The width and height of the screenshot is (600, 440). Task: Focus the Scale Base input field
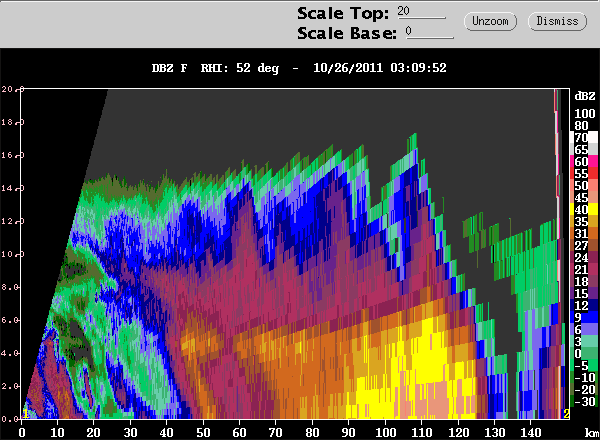tap(429, 32)
